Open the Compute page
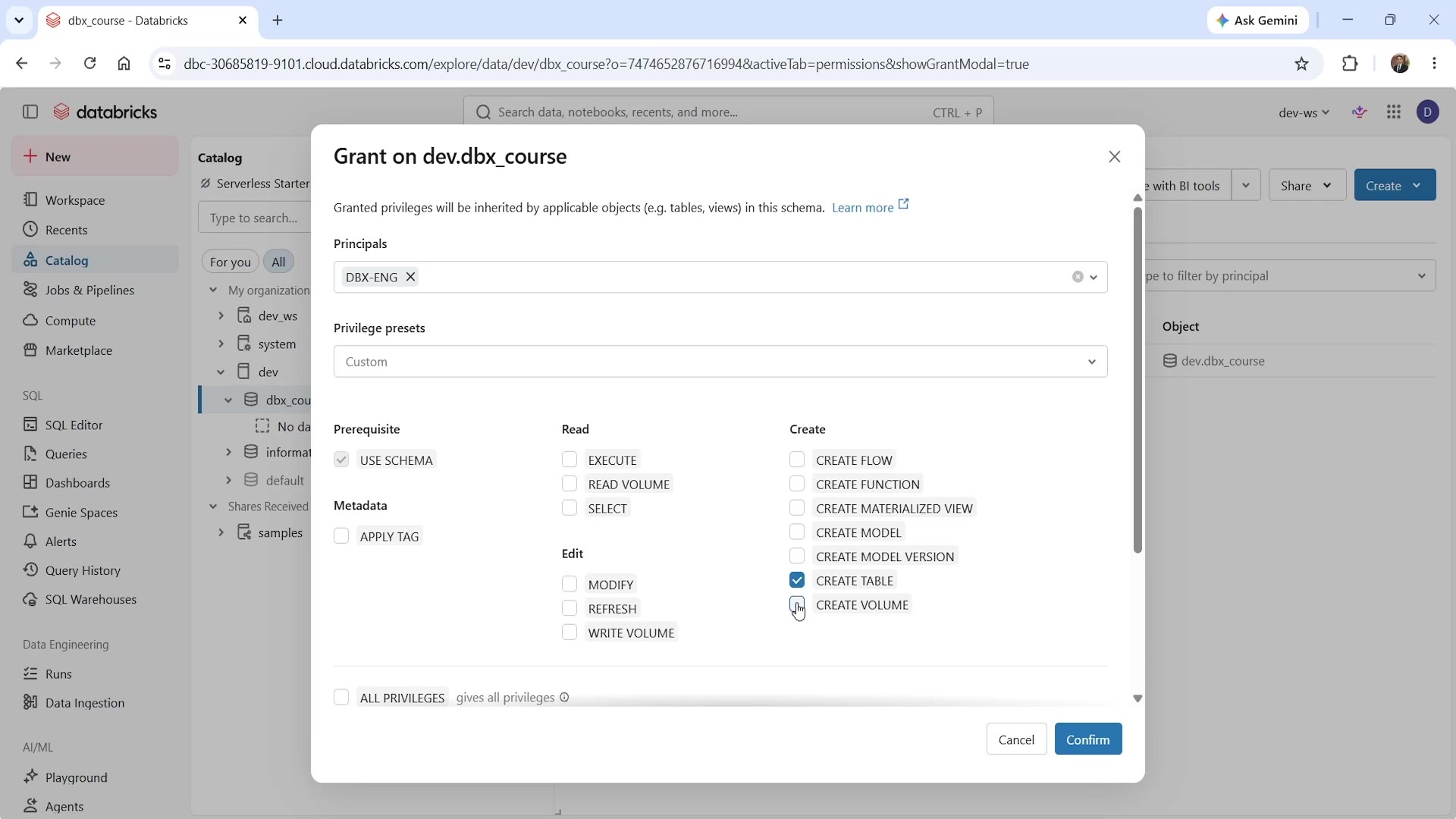The image size is (1456, 819). 95,320
